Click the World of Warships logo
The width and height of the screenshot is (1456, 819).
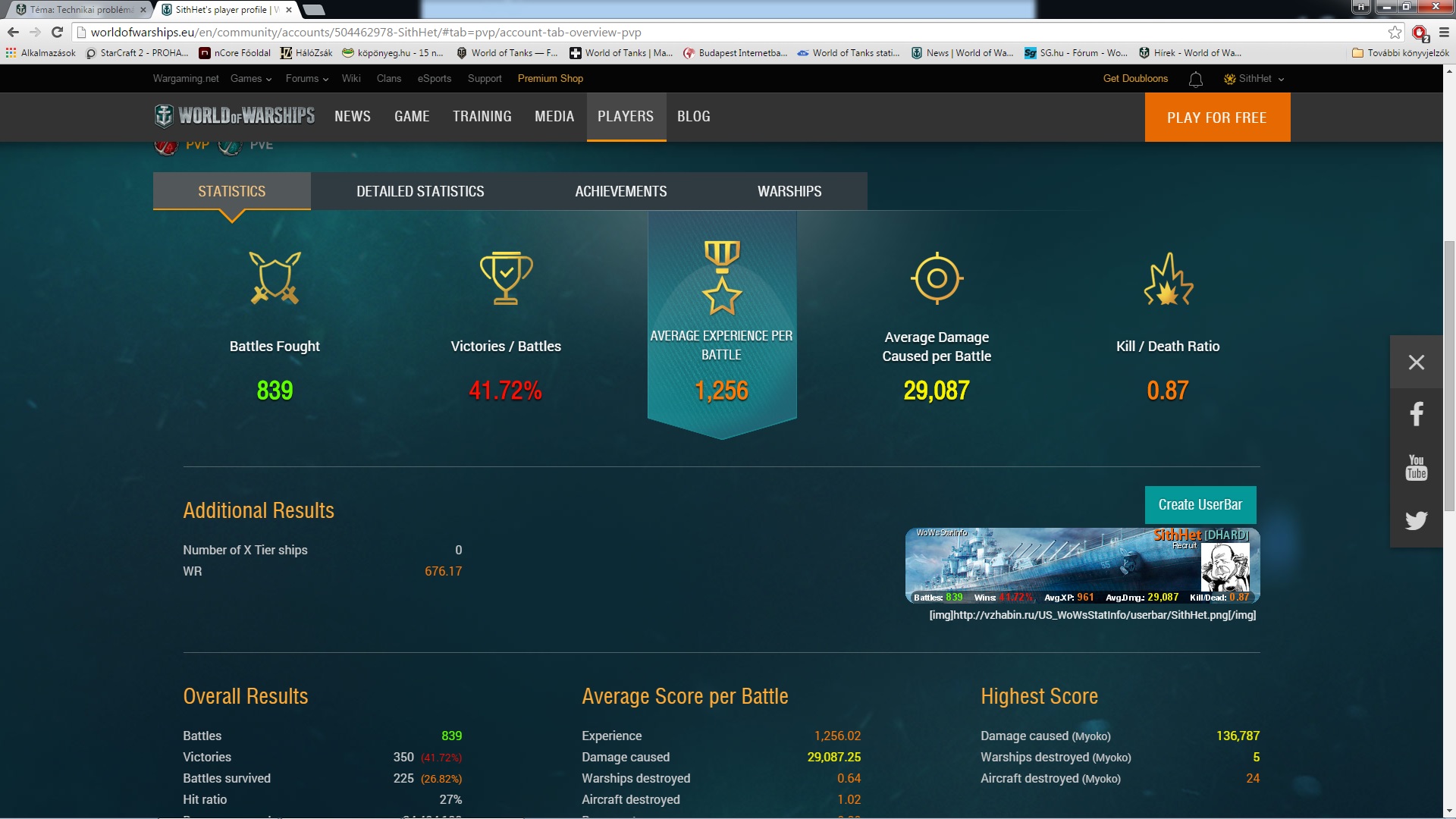pos(234,116)
